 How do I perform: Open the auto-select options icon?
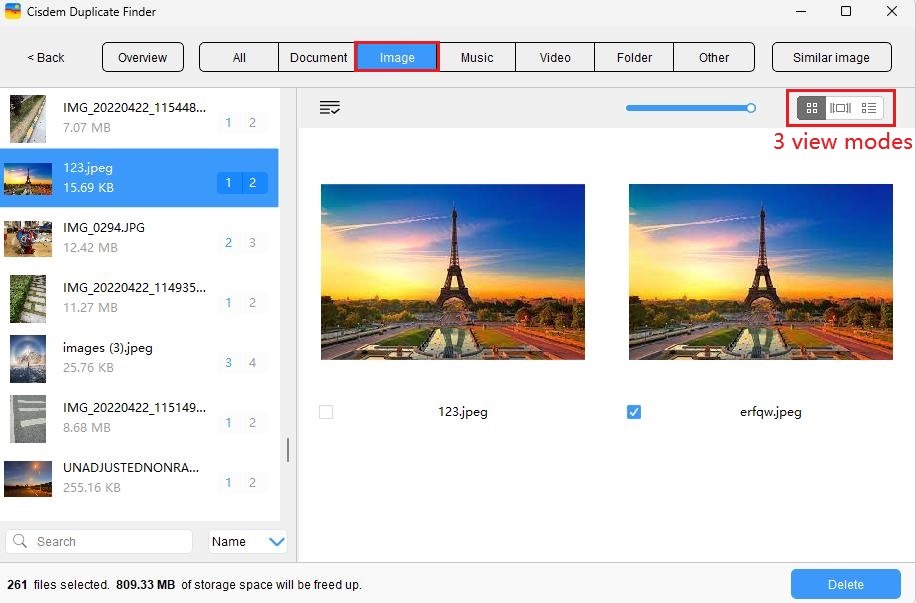pos(330,107)
